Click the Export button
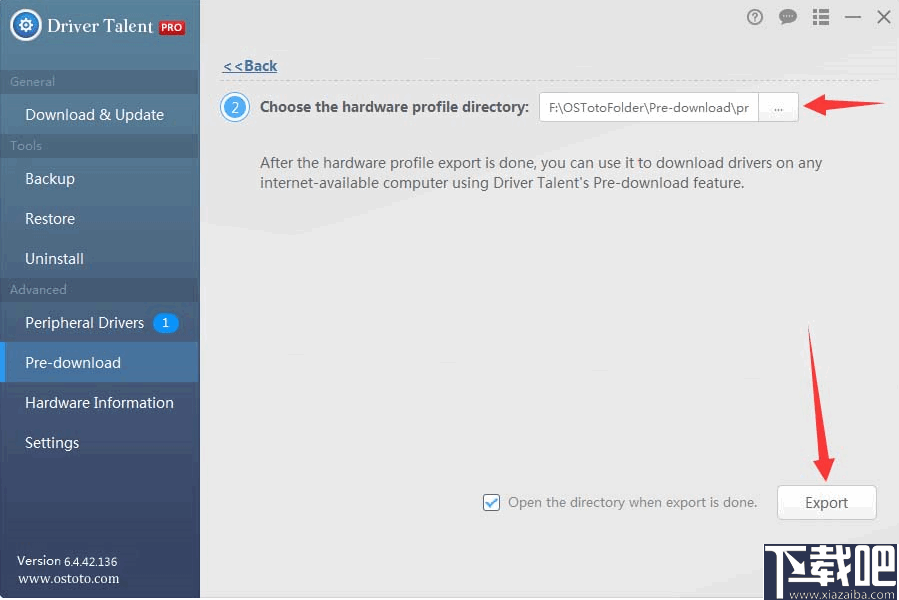 (x=826, y=502)
